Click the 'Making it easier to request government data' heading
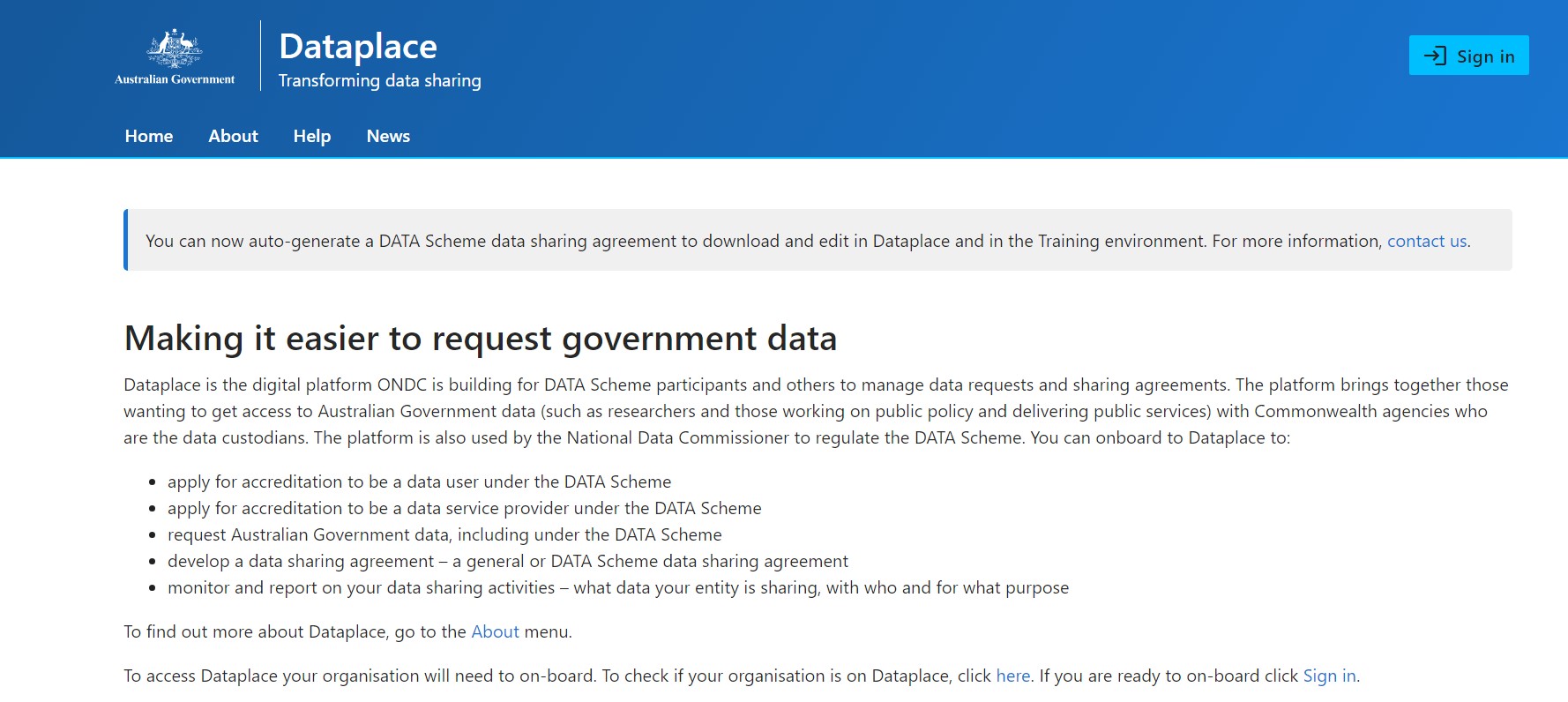The height and width of the screenshot is (702, 1568). point(481,339)
